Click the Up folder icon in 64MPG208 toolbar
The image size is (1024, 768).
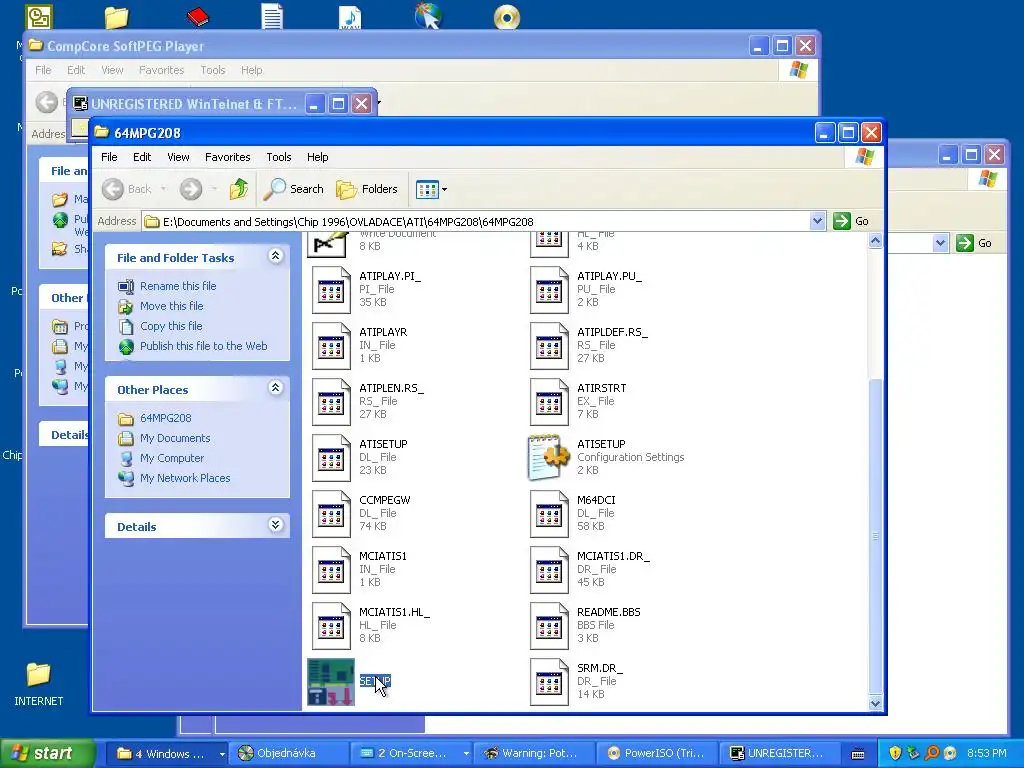[239, 189]
